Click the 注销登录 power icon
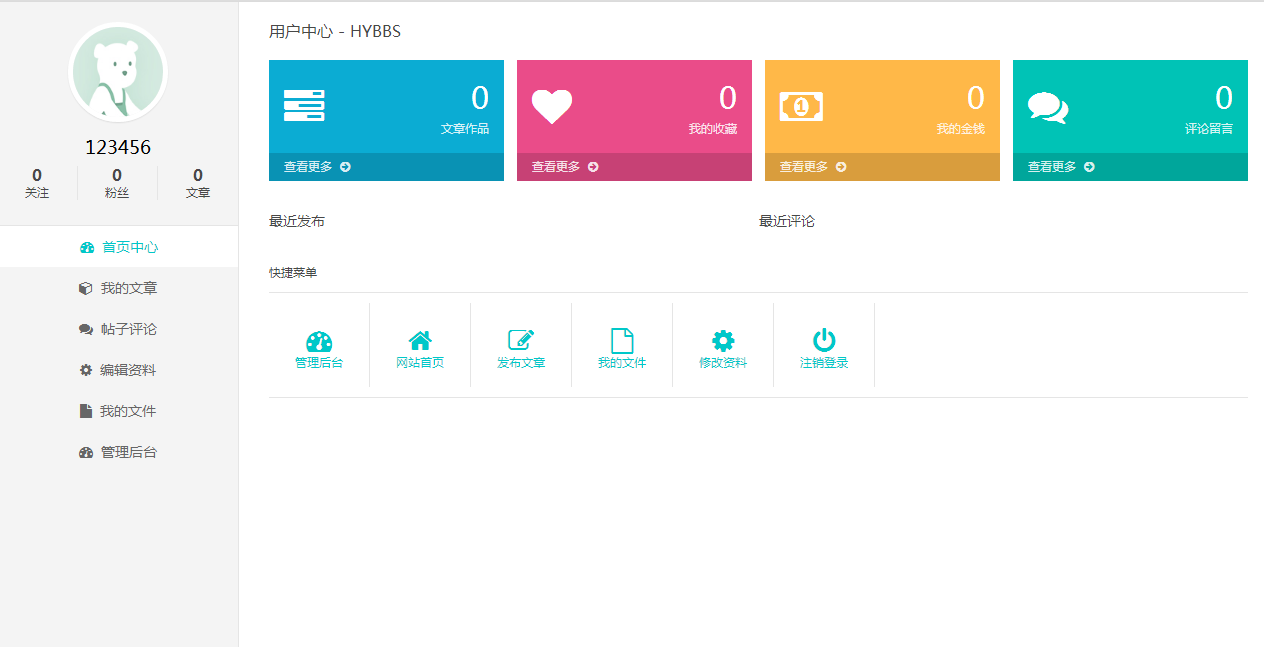Viewport: 1264px width, 647px height. pyautogui.click(x=824, y=341)
